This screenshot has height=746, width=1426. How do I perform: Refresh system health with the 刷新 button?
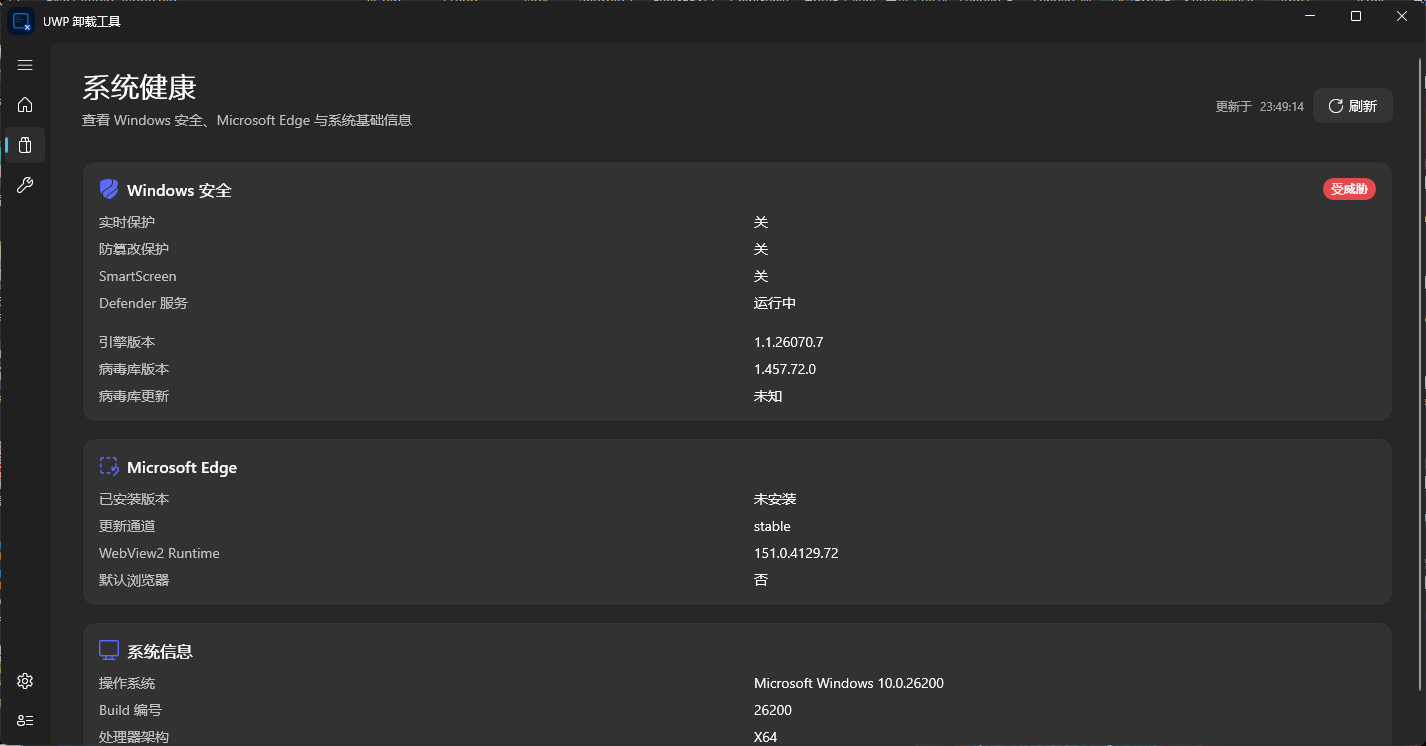click(1352, 106)
